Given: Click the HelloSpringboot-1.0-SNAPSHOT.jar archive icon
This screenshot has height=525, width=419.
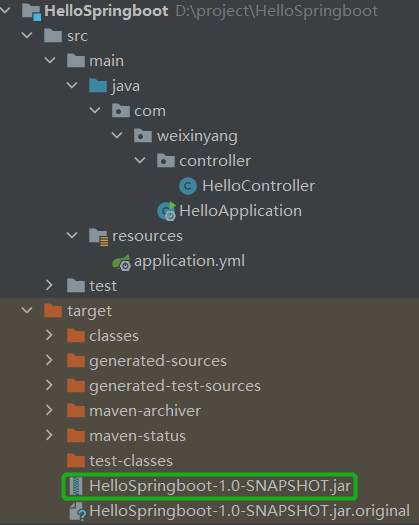Looking at the screenshot, I should click(76, 486).
